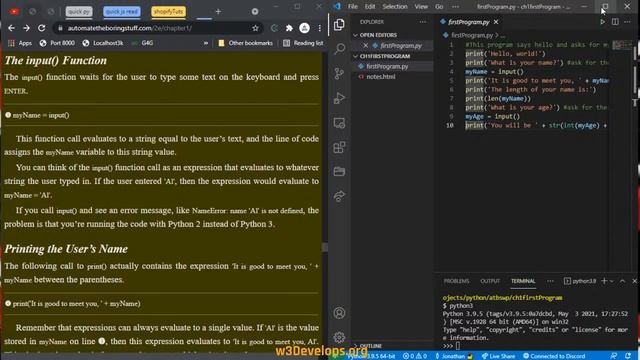The height and width of the screenshot is (360, 640).
Task: Open the Go menu in VS Code
Action: pyautogui.click(x=439, y=7)
